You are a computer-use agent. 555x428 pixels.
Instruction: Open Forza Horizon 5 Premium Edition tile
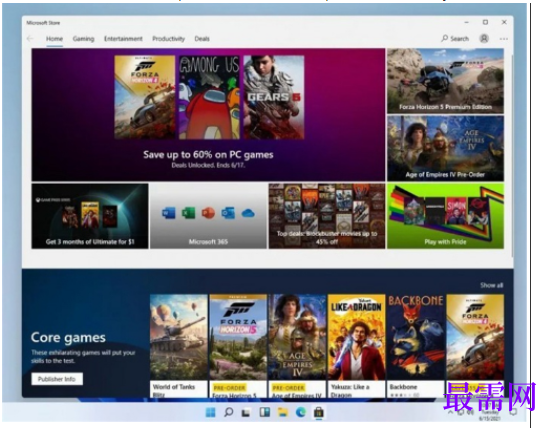coord(445,81)
